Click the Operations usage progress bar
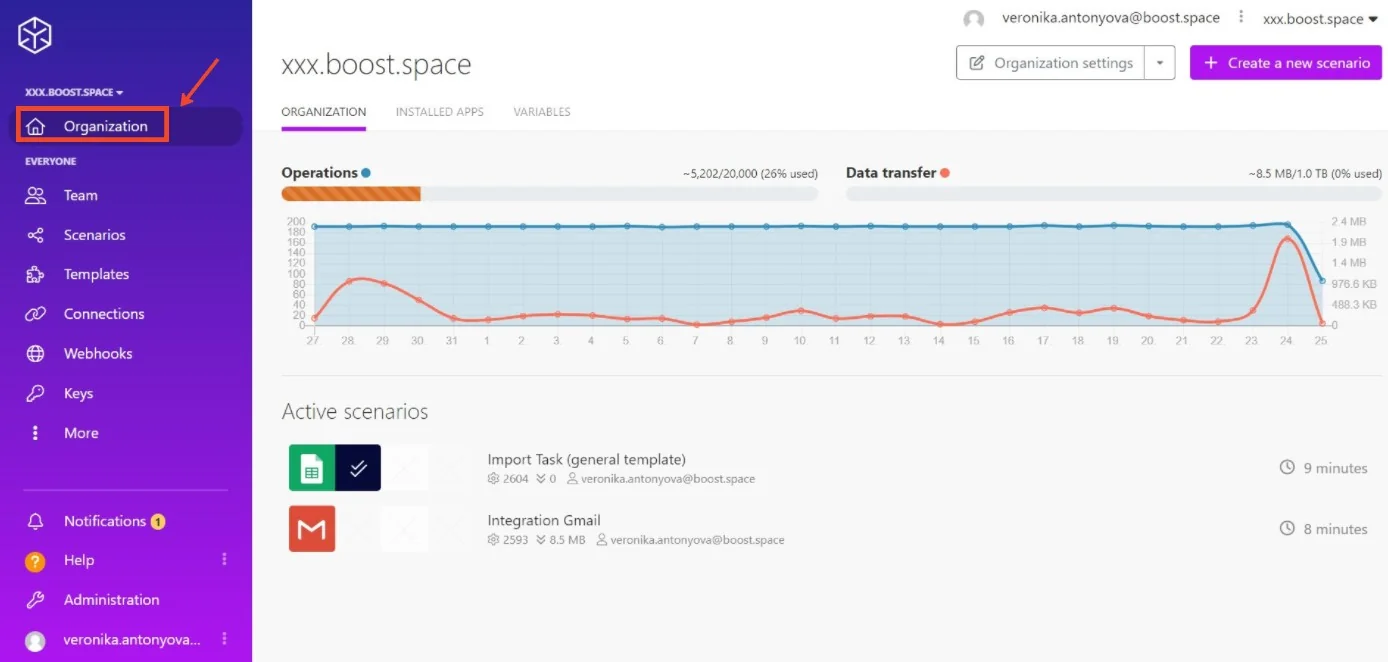 [x=549, y=194]
